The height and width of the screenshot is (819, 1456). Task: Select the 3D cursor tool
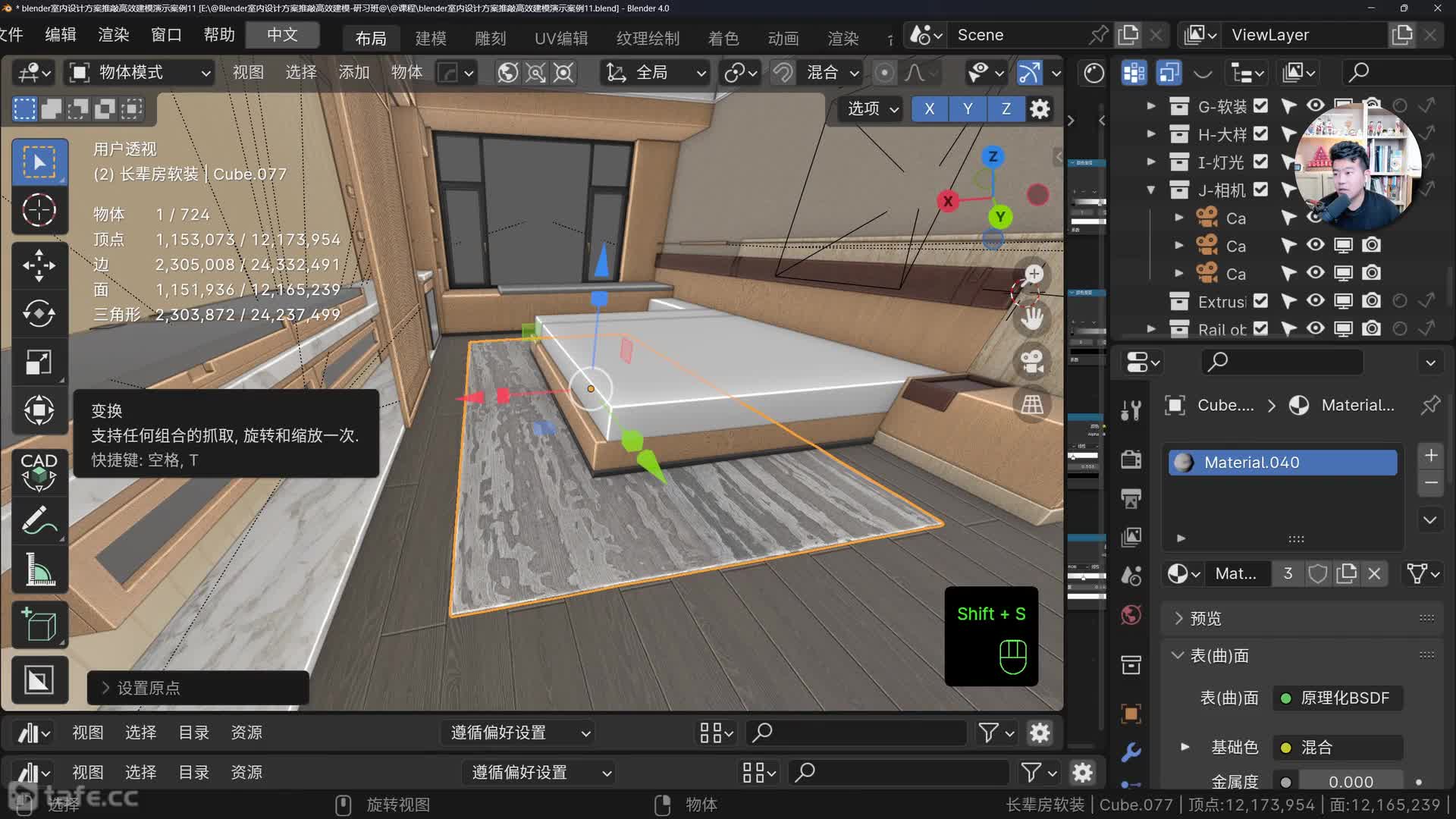39,210
